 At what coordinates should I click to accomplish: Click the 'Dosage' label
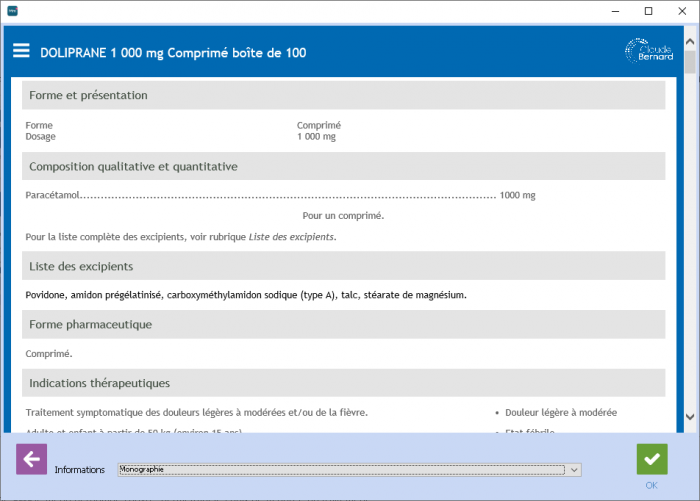pyautogui.click(x=41, y=137)
